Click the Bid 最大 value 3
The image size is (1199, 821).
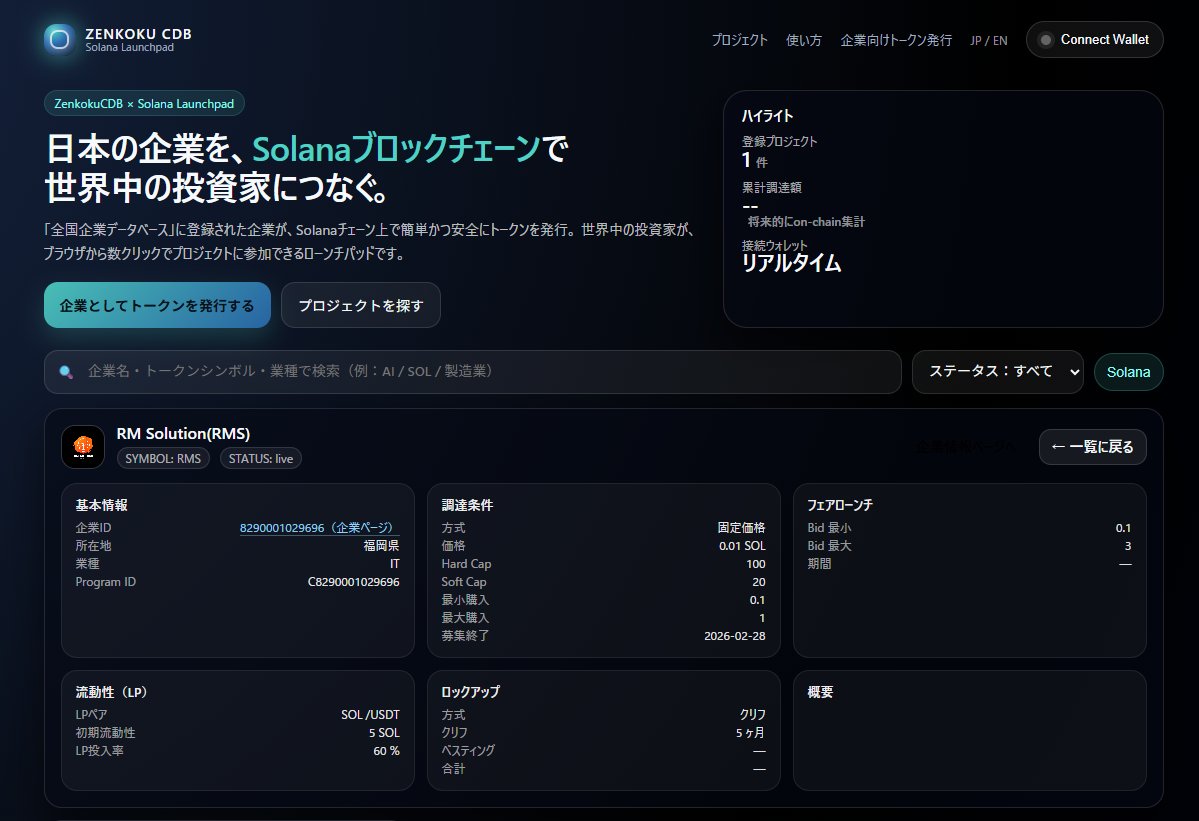click(x=1128, y=546)
